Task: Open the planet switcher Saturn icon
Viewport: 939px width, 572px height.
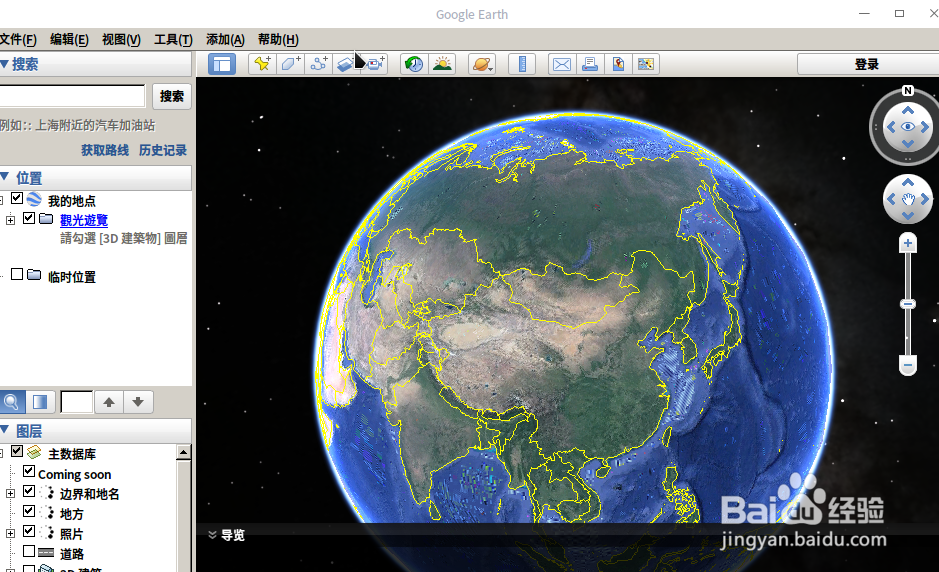Action: point(482,64)
